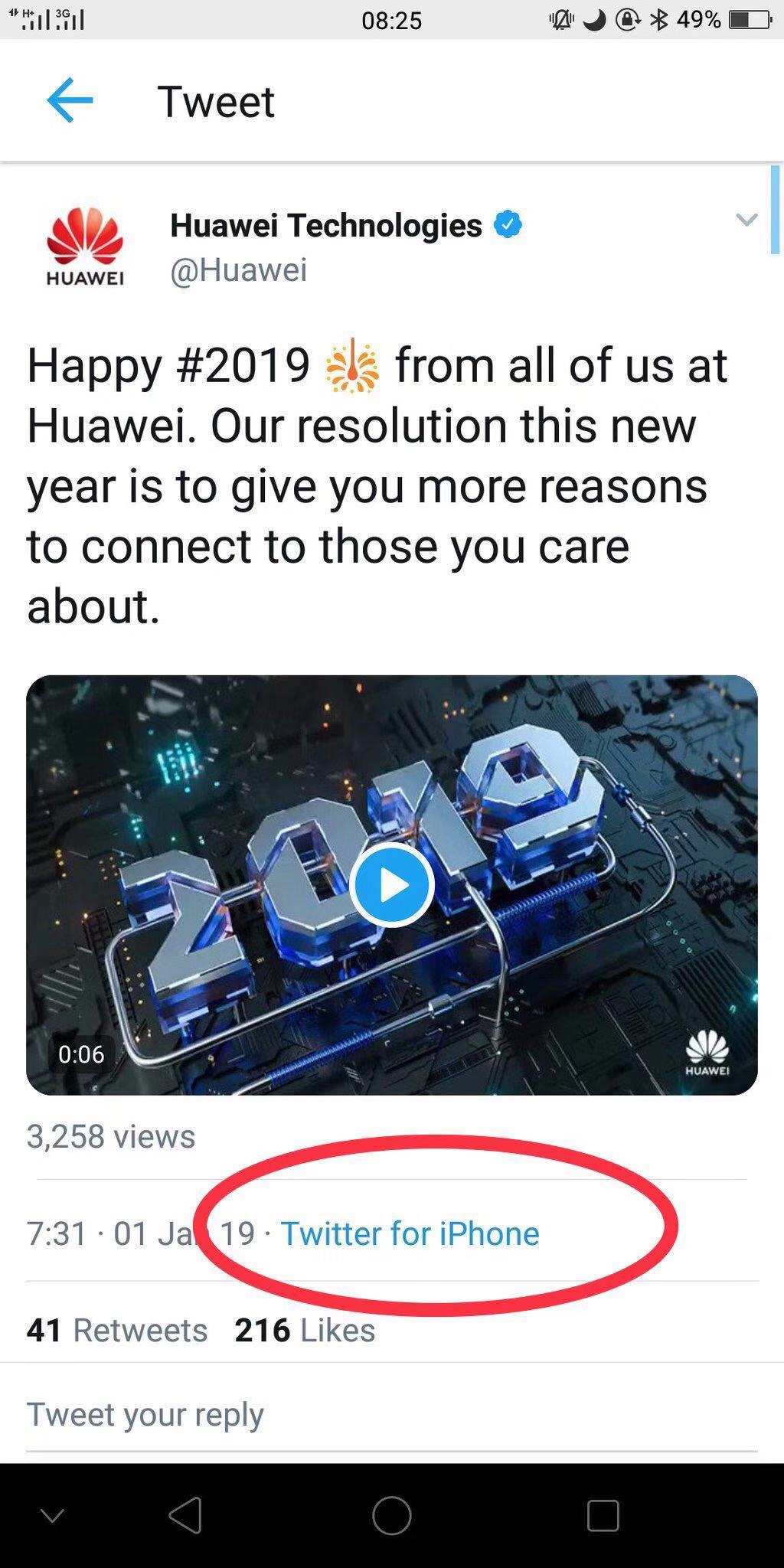
Task: Open the Huawei Technologies account name
Action: pos(326,225)
